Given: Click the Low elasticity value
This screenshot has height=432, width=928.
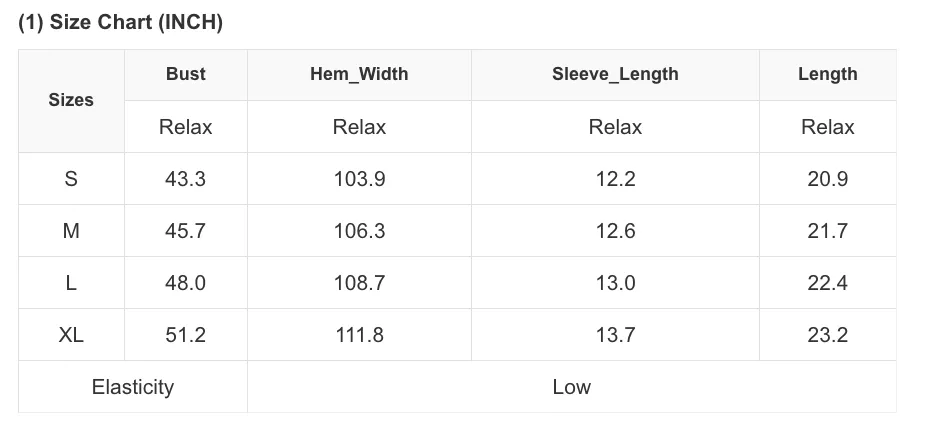Looking at the screenshot, I should point(572,386).
